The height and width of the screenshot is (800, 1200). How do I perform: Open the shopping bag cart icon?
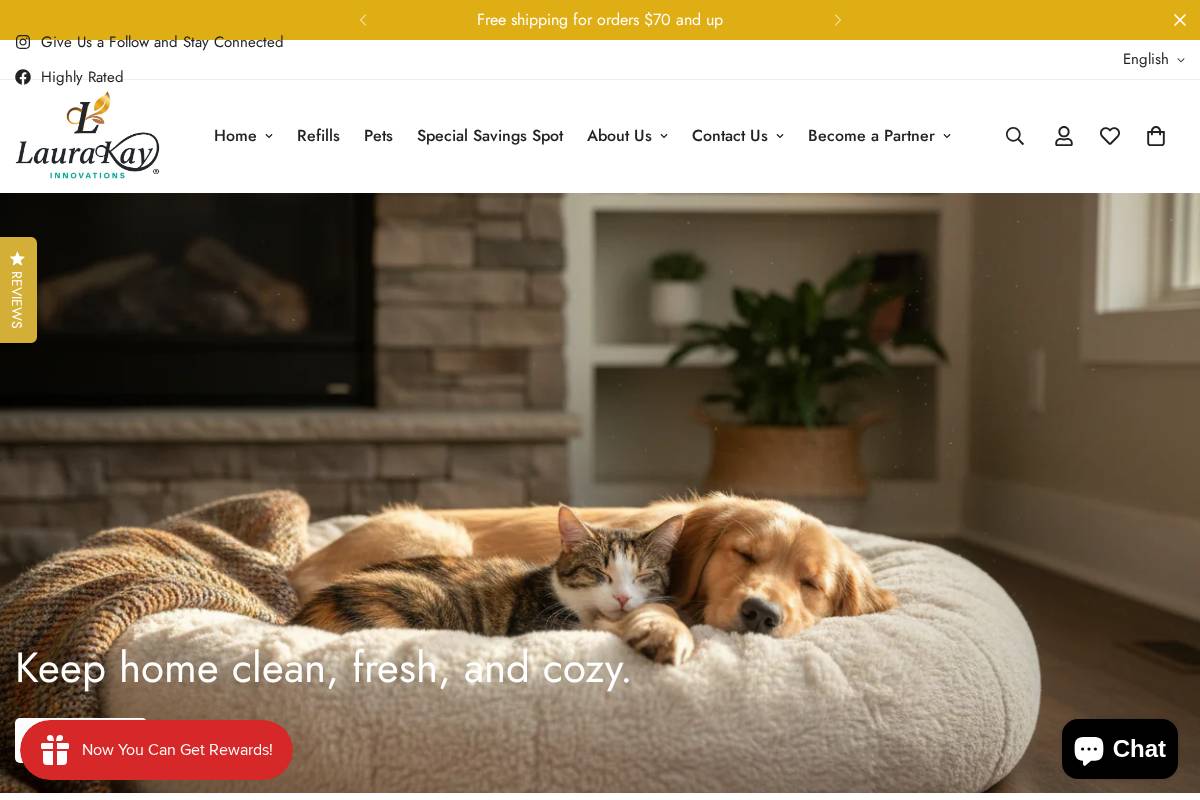click(1156, 136)
